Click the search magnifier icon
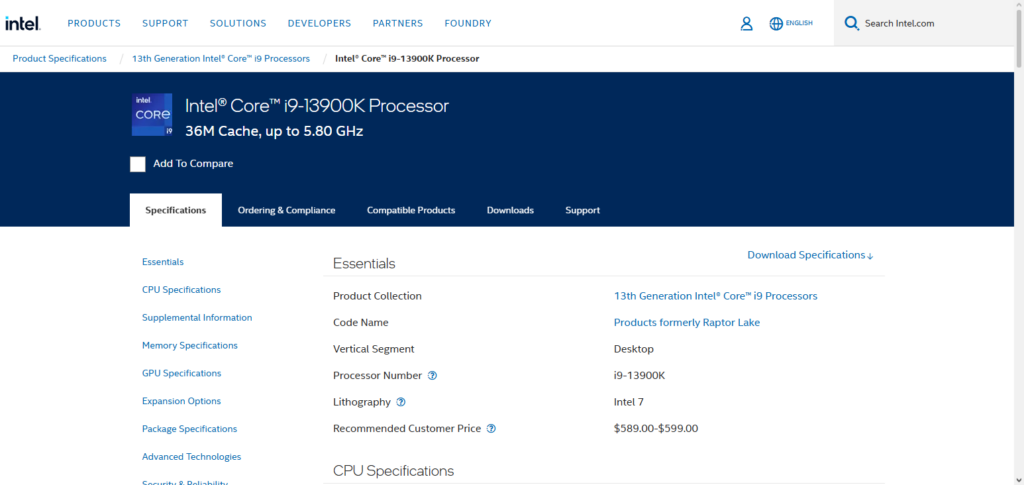The width and height of the screenshot is (1024, 485). pos(851,23)
